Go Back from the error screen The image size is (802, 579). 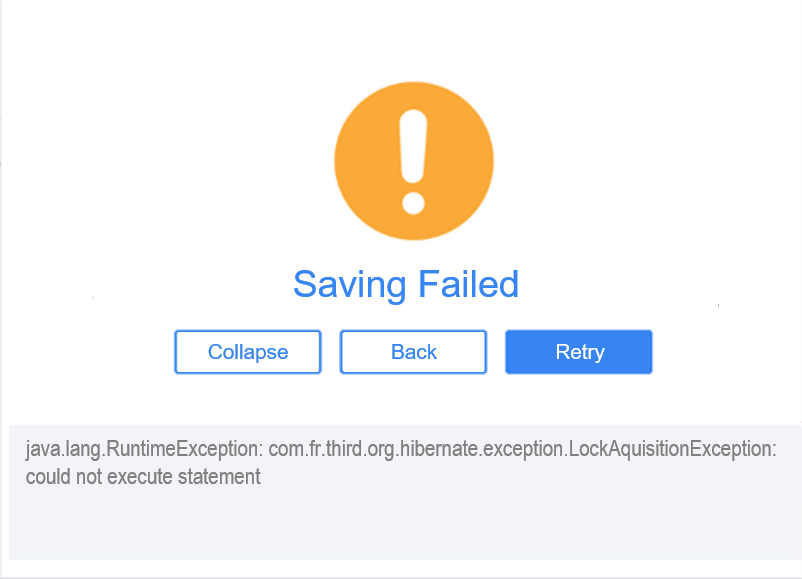(413, 351)
